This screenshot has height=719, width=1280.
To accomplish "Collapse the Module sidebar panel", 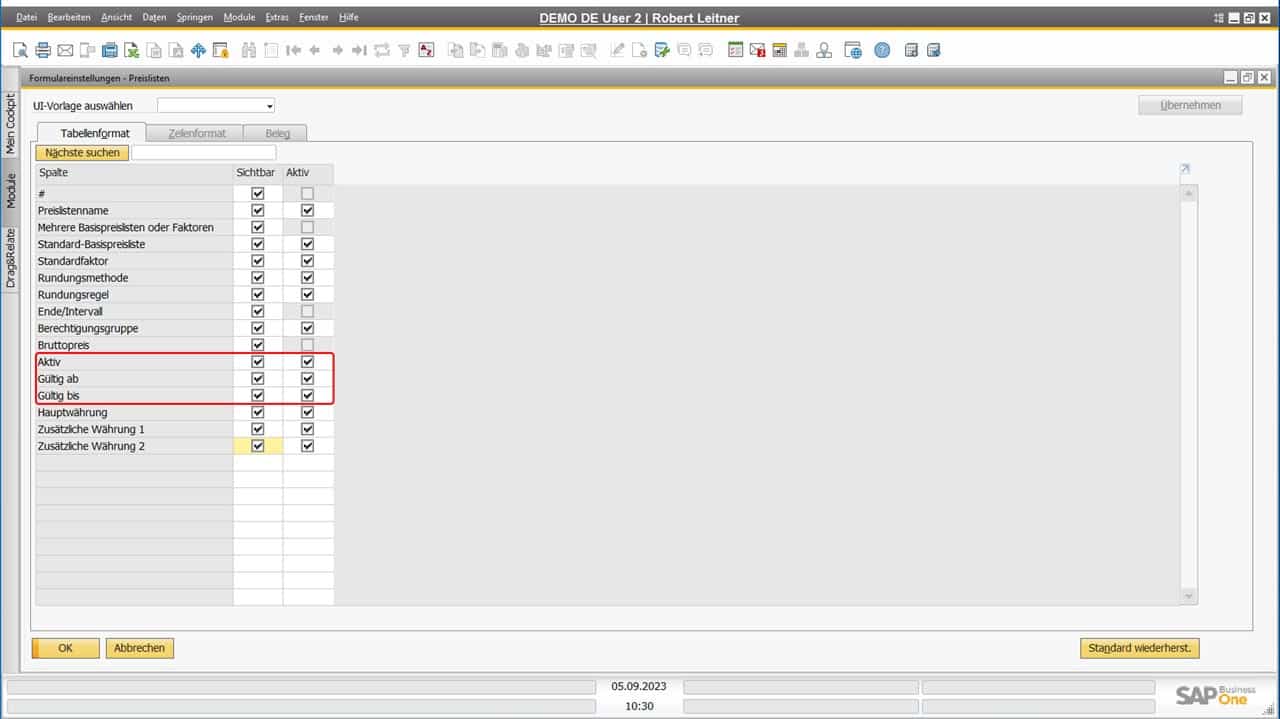I will click(9, 186).
